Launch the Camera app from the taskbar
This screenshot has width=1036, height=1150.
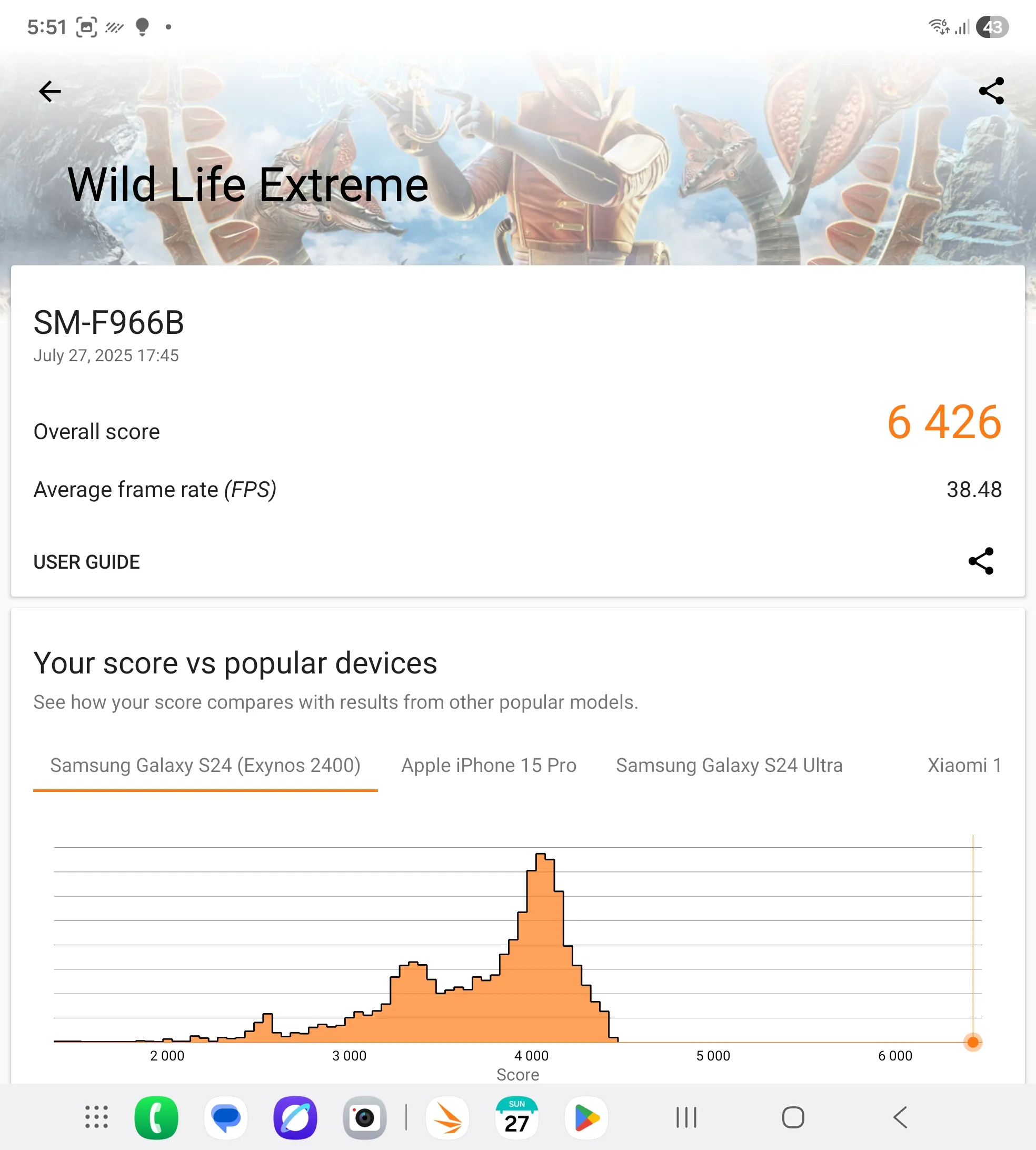coord(364,1117)
